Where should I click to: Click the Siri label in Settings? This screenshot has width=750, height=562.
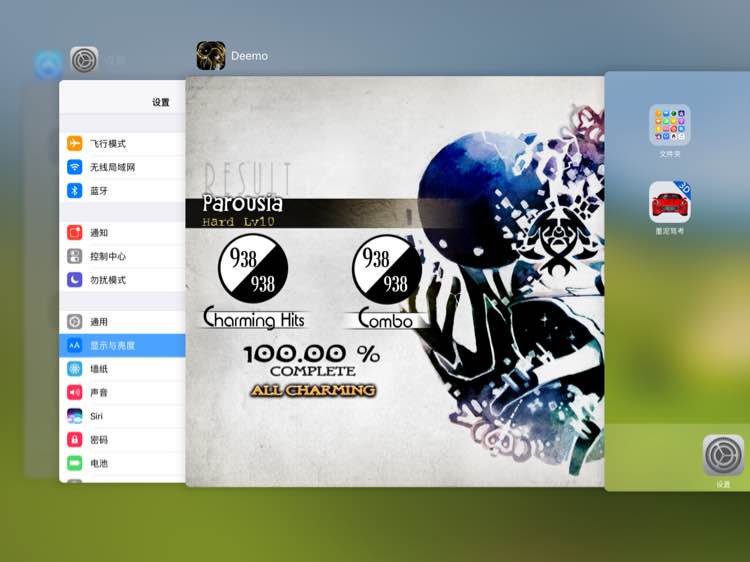pos(96,416)
